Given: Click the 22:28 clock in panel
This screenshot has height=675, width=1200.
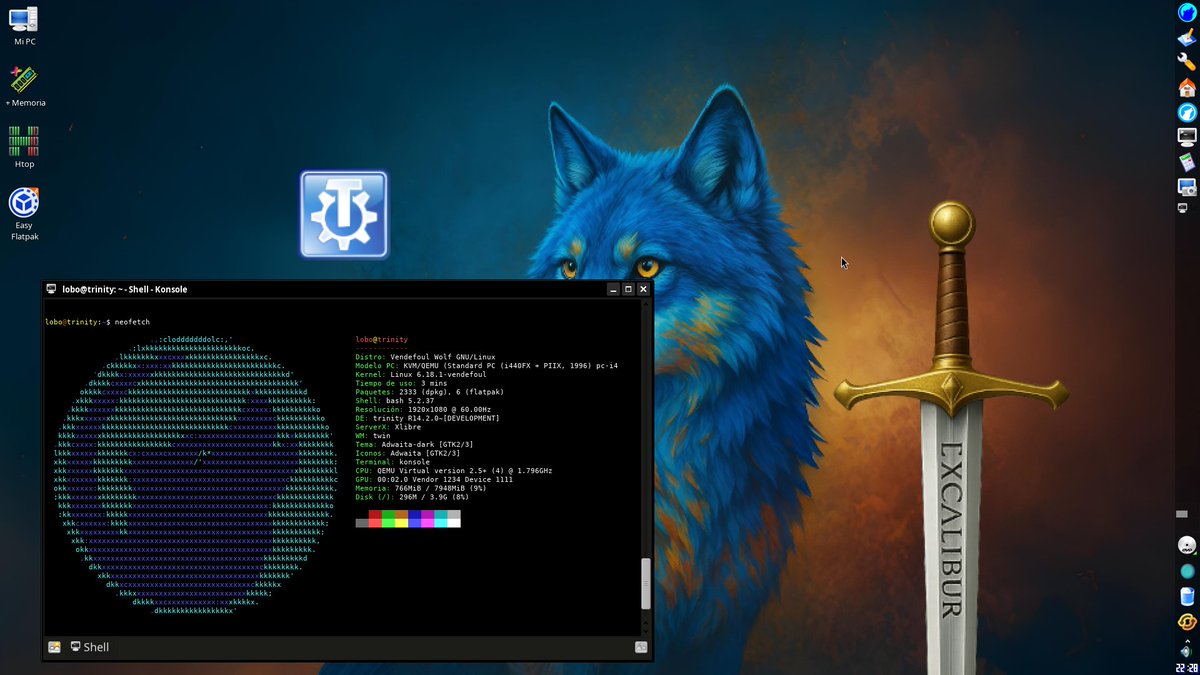Looking at the screenshot, I should coord(1187,667).
